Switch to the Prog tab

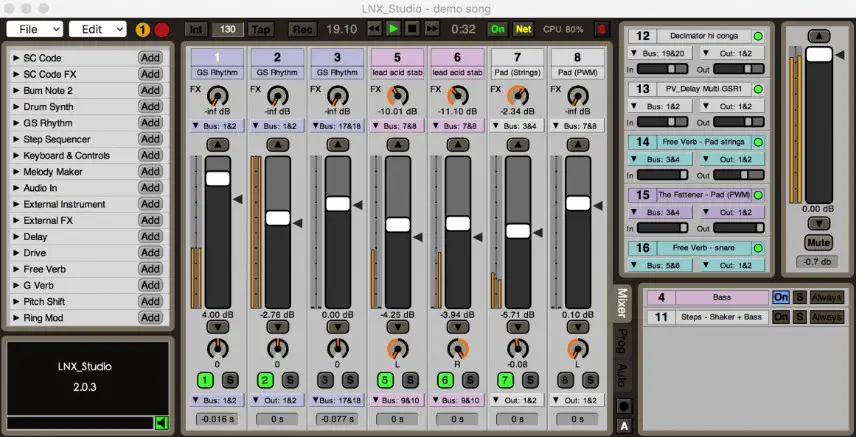[x=622, y=341]
